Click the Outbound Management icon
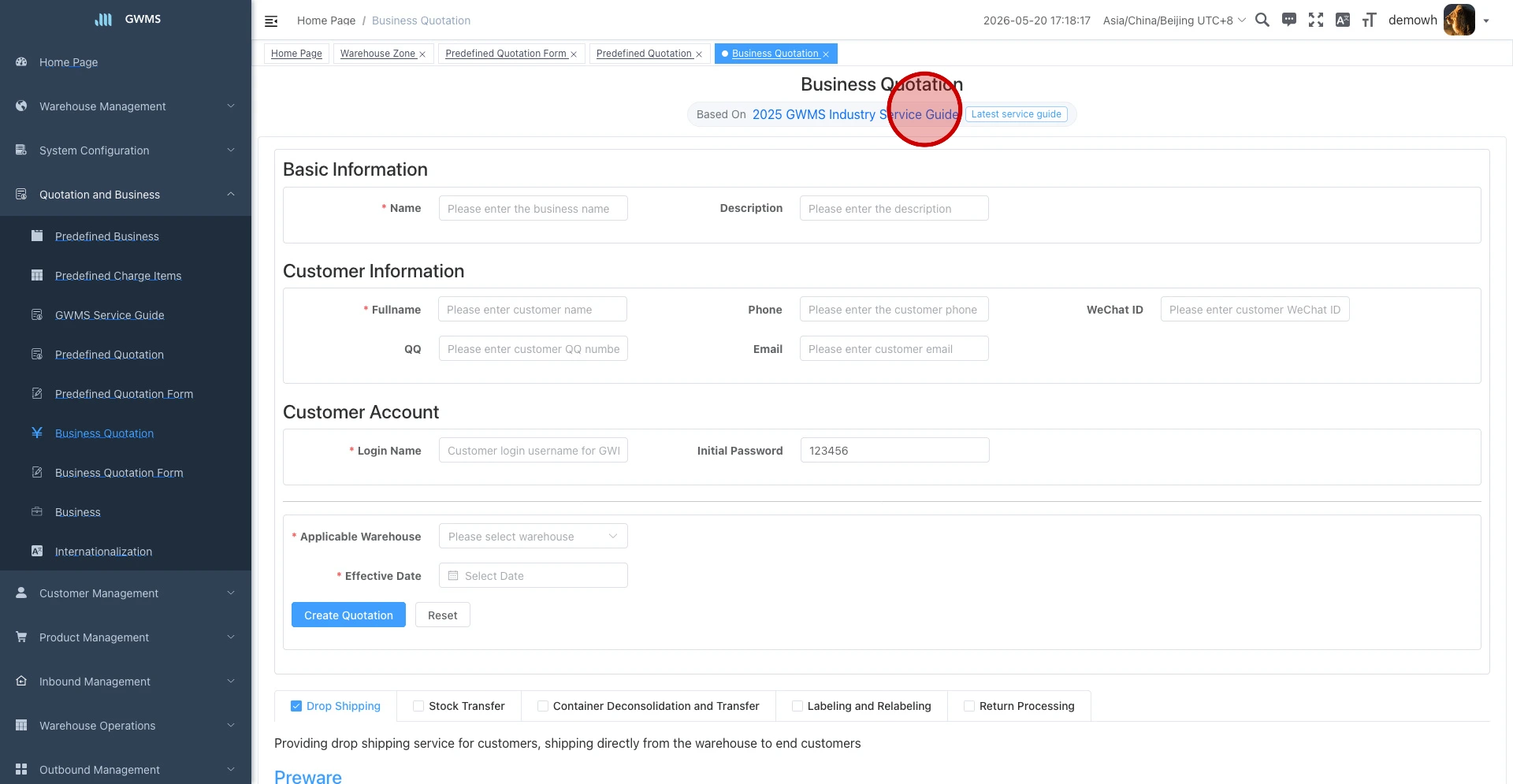 pos(21,769)
